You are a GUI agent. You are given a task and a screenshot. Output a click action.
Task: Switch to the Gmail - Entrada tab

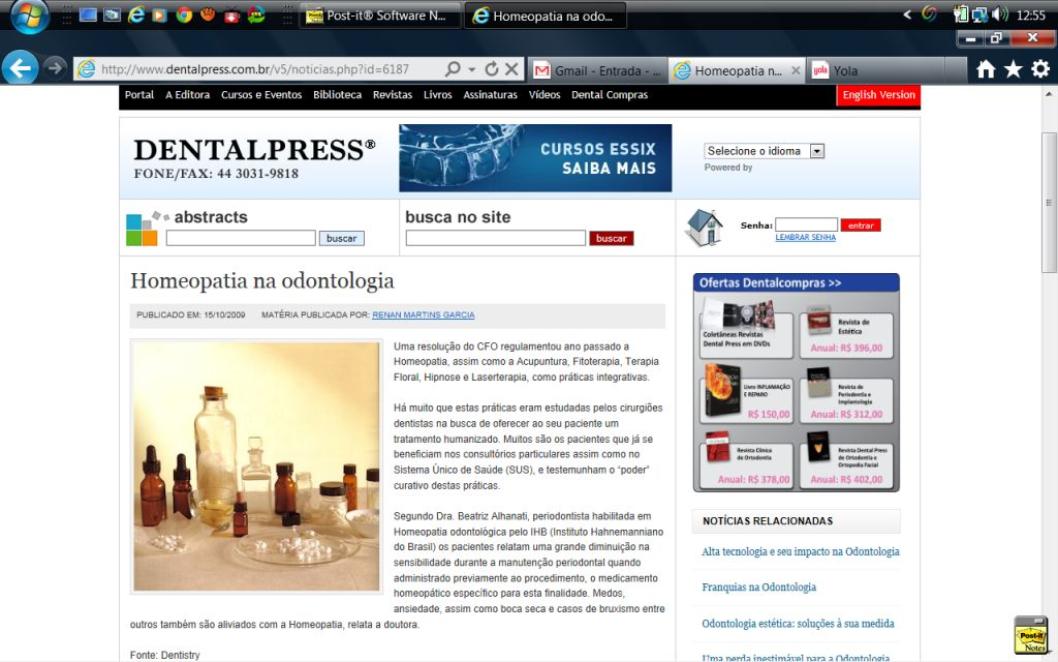pyautogui.click(x=599, y=71)
